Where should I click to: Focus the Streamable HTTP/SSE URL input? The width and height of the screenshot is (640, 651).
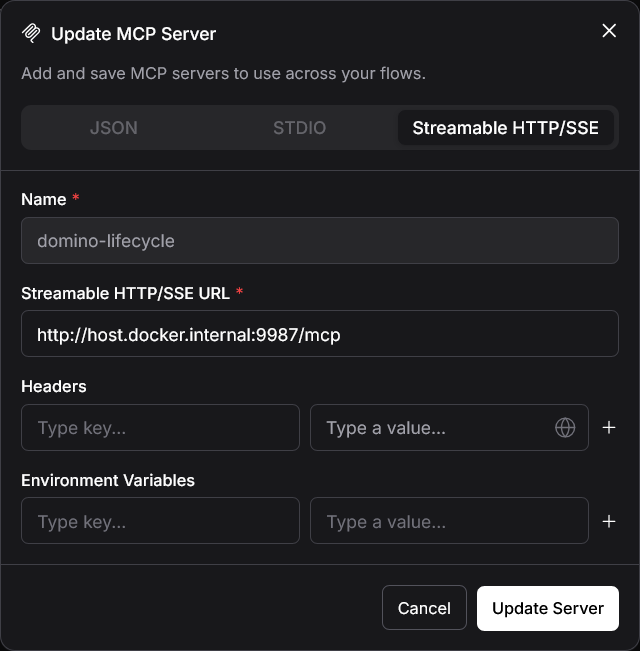click(320, 333)
